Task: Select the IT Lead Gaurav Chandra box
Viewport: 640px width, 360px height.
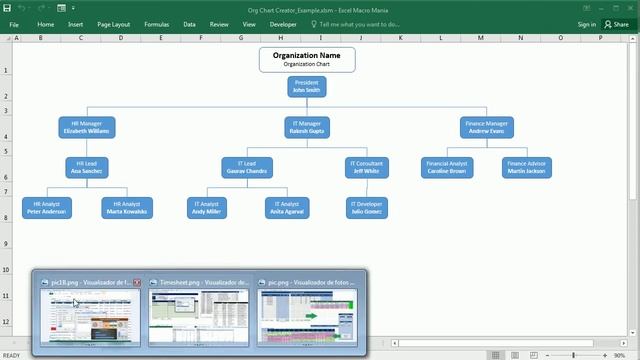Action: [x=247, y=167]
